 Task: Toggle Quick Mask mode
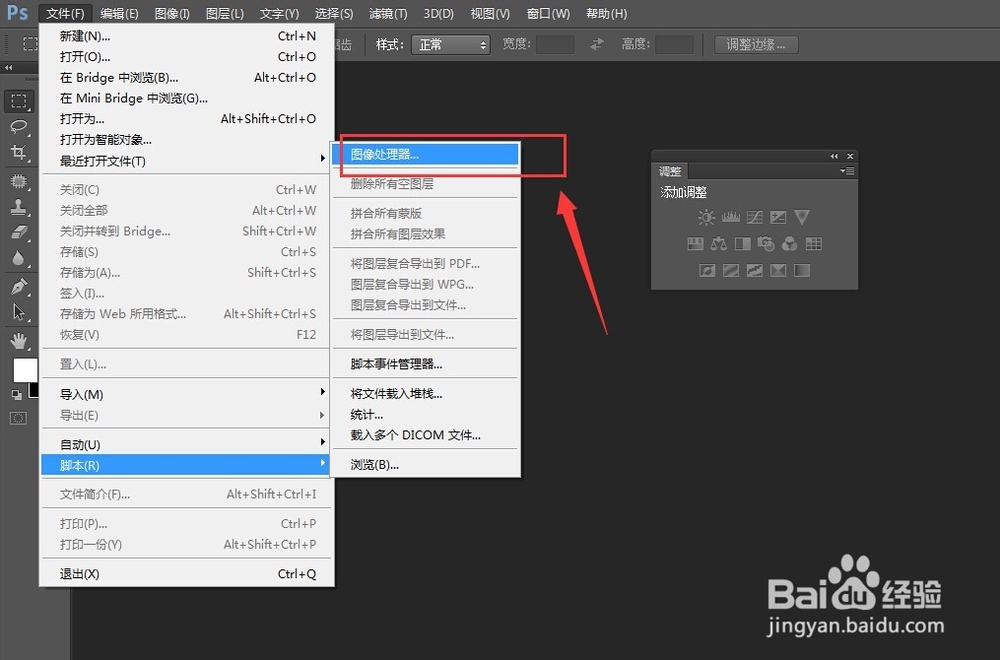[18, 418]
